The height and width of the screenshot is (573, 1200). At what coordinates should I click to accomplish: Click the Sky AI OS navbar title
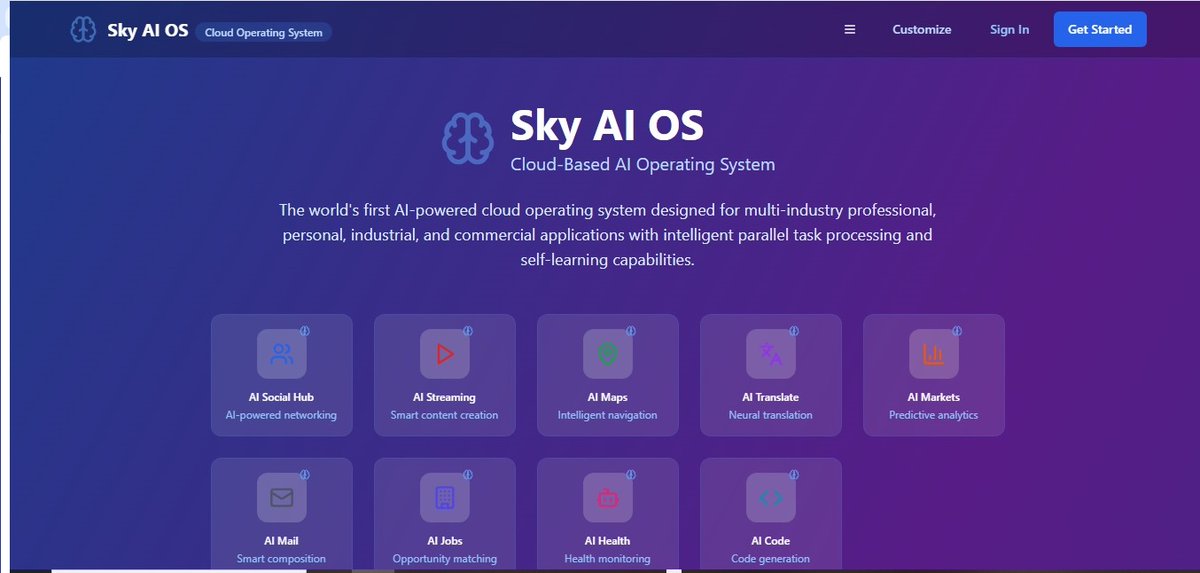coord(148,30)
